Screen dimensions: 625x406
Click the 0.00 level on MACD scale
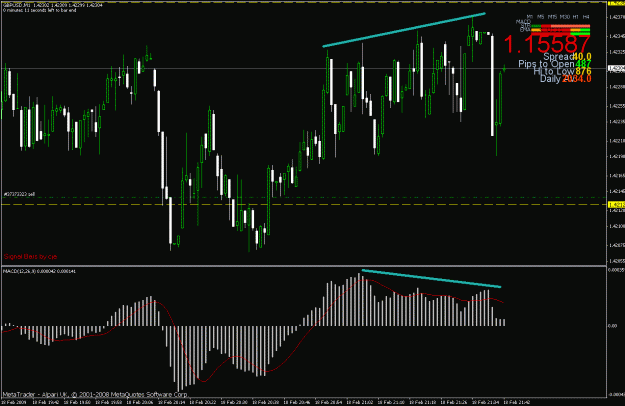[x=613, y=326]
